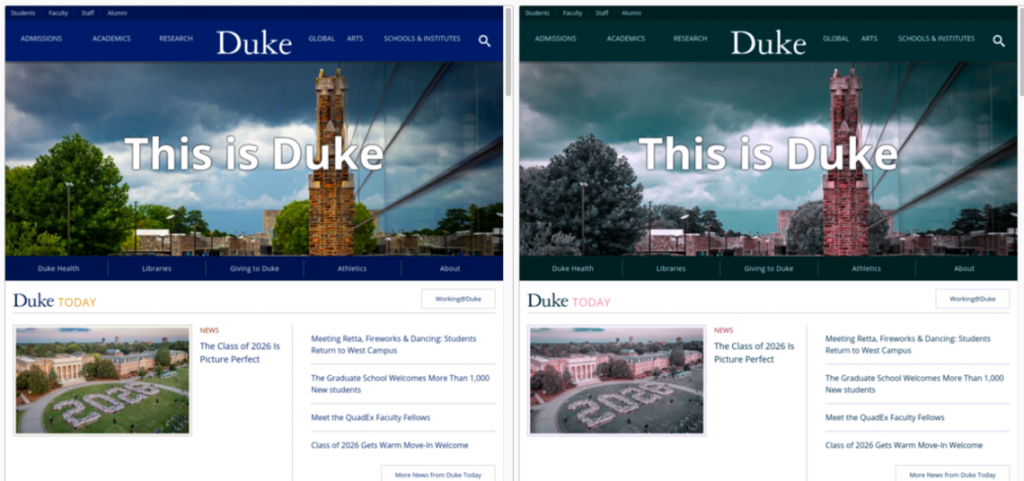Open Meeting Retta, Fireworks story on blue page

coord(394,345)
